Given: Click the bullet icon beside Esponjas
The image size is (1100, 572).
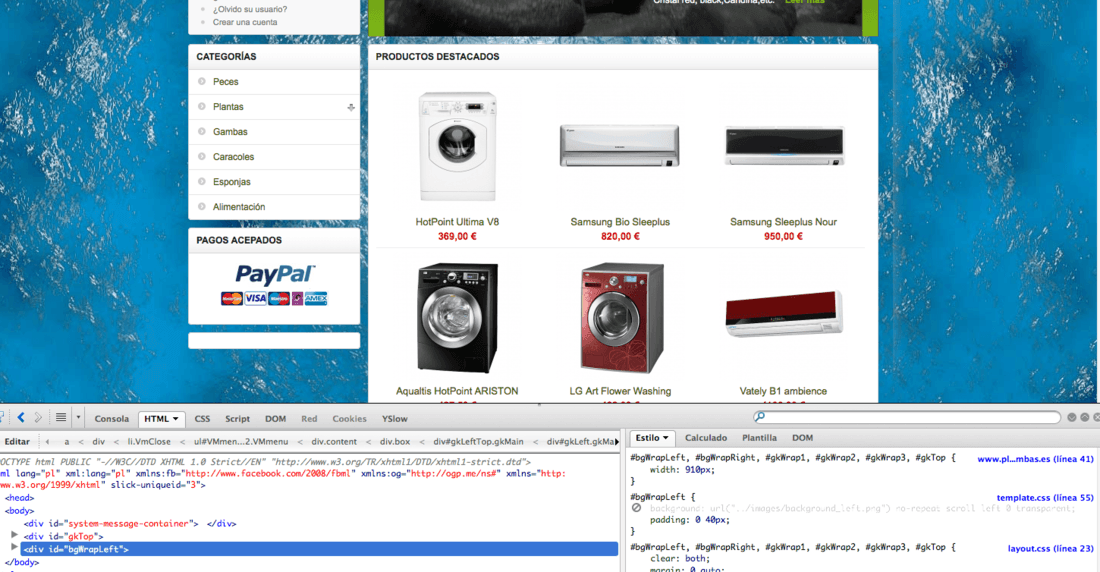Looking at the screenshot, I should pos(202,181).
